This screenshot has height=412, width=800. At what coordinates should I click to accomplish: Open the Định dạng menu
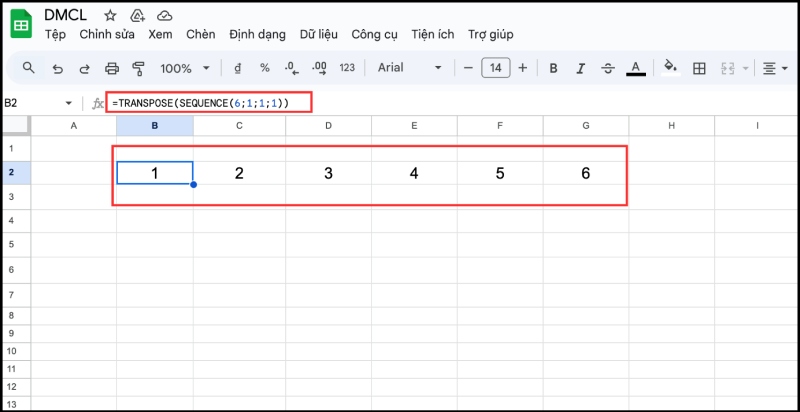coord(257,35)
